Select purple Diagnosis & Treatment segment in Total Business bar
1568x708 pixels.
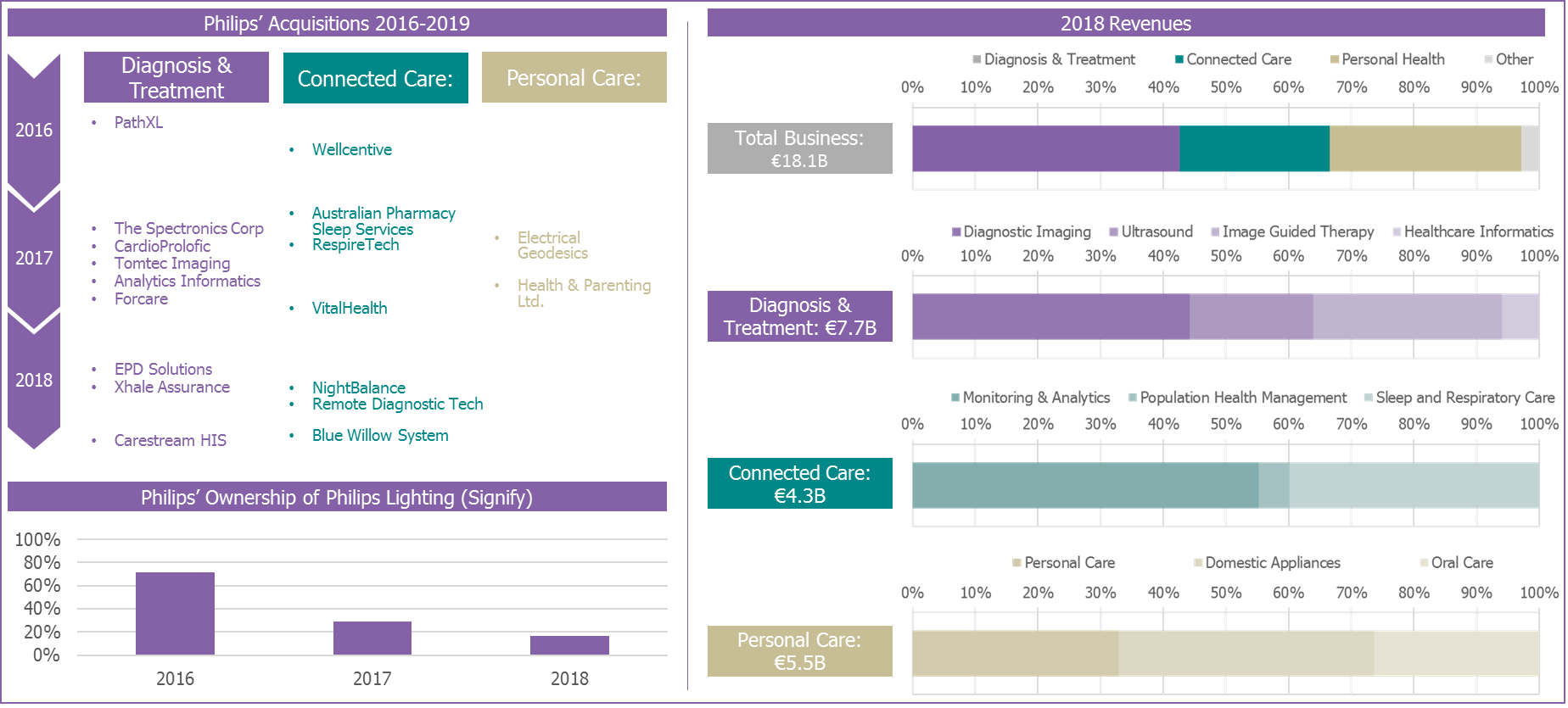tap(1046, 148)
